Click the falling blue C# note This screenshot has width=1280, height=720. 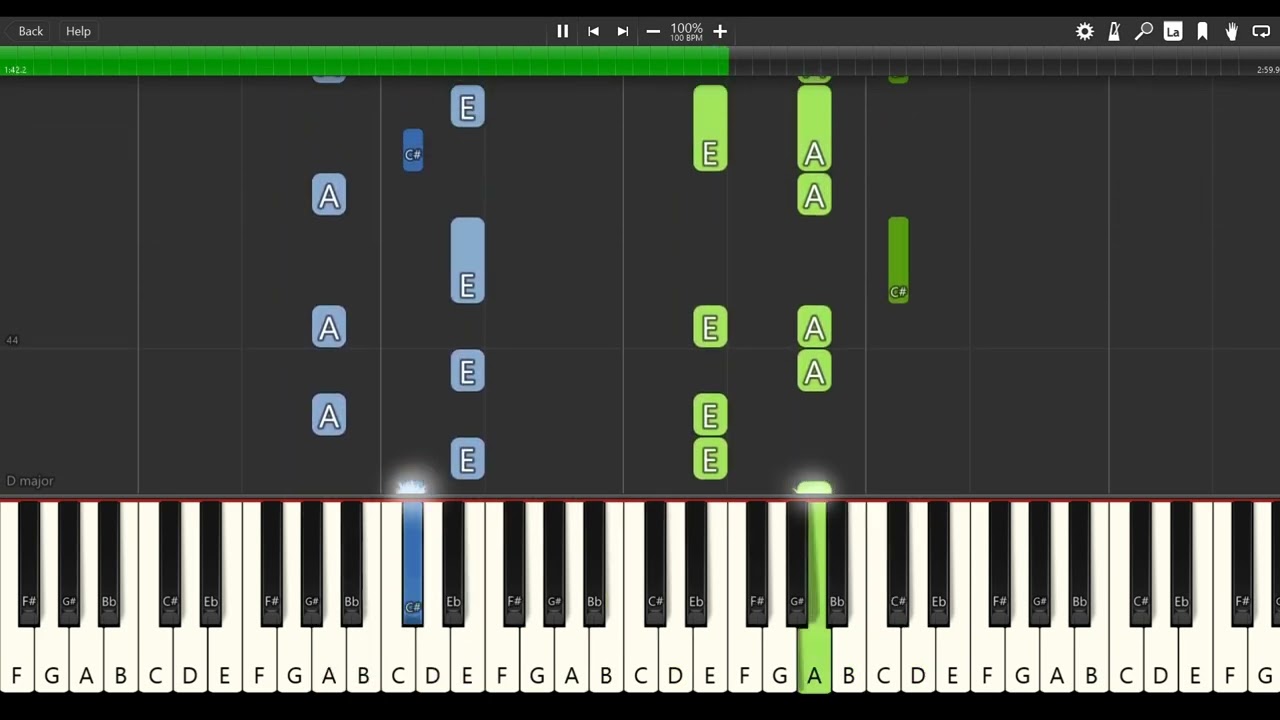tap(413, 150)
